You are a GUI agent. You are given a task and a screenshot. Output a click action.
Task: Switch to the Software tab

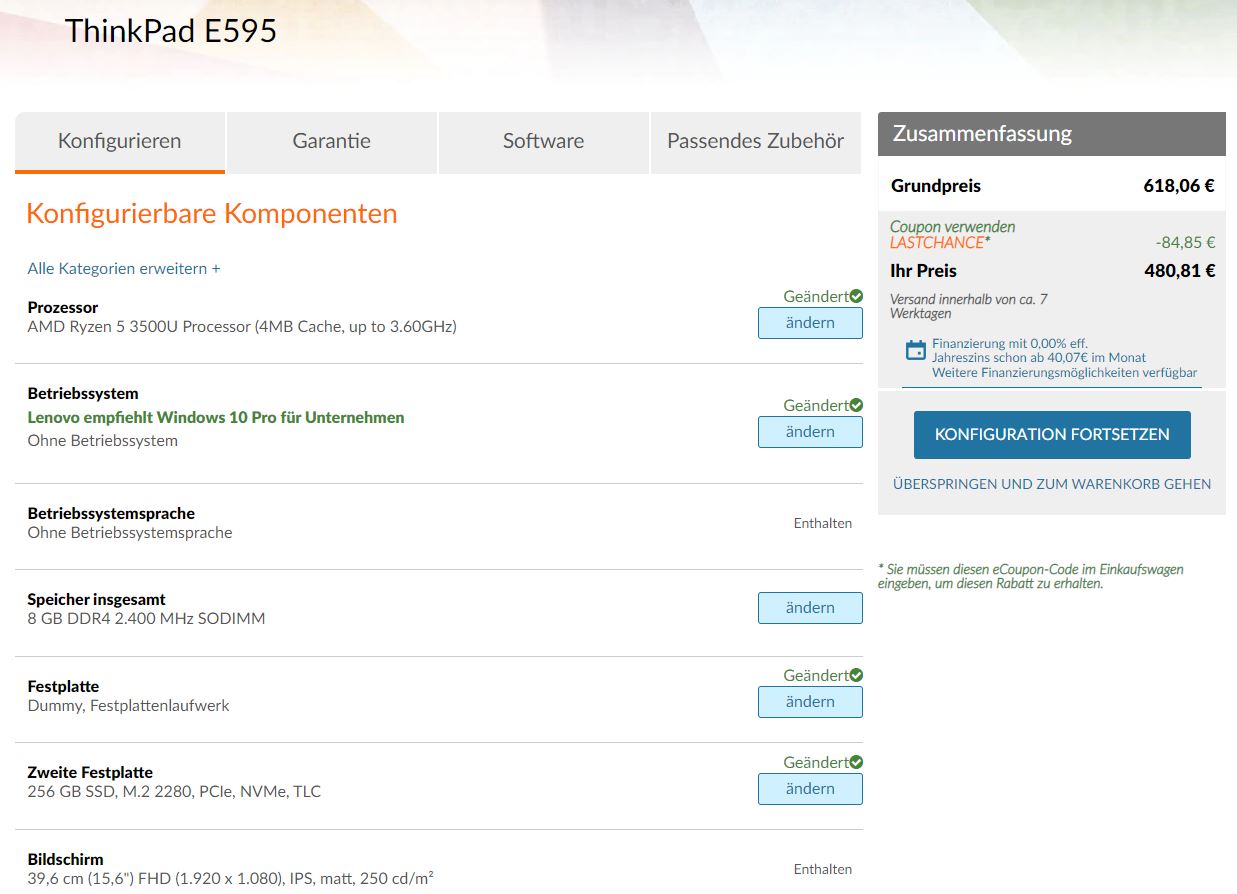point(543,142)
